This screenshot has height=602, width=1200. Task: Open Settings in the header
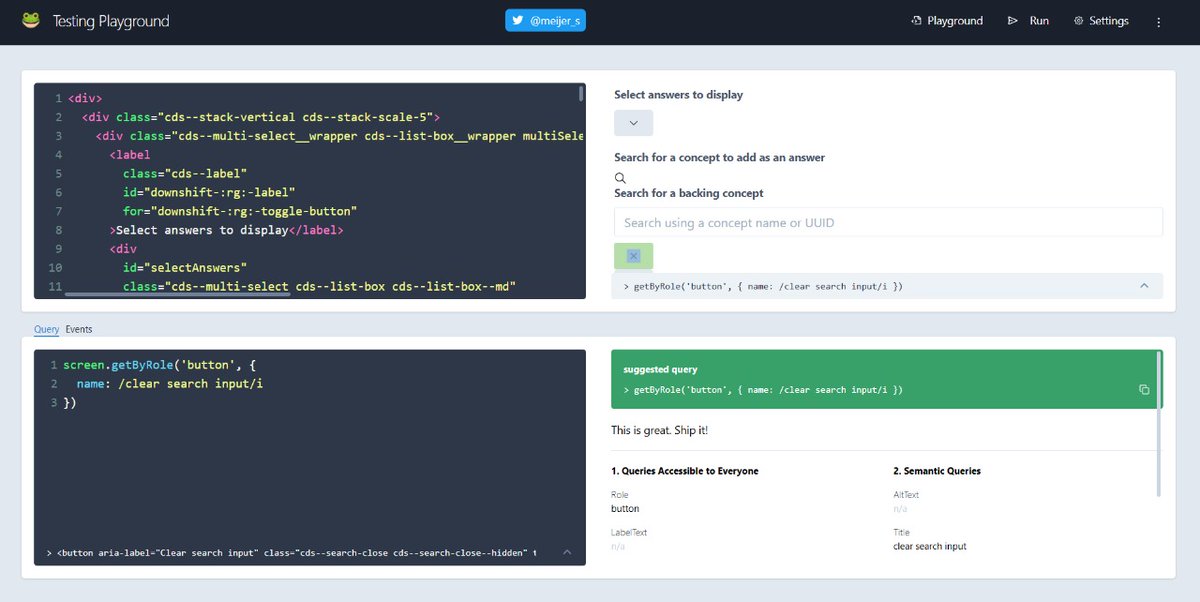[1101, 20]
